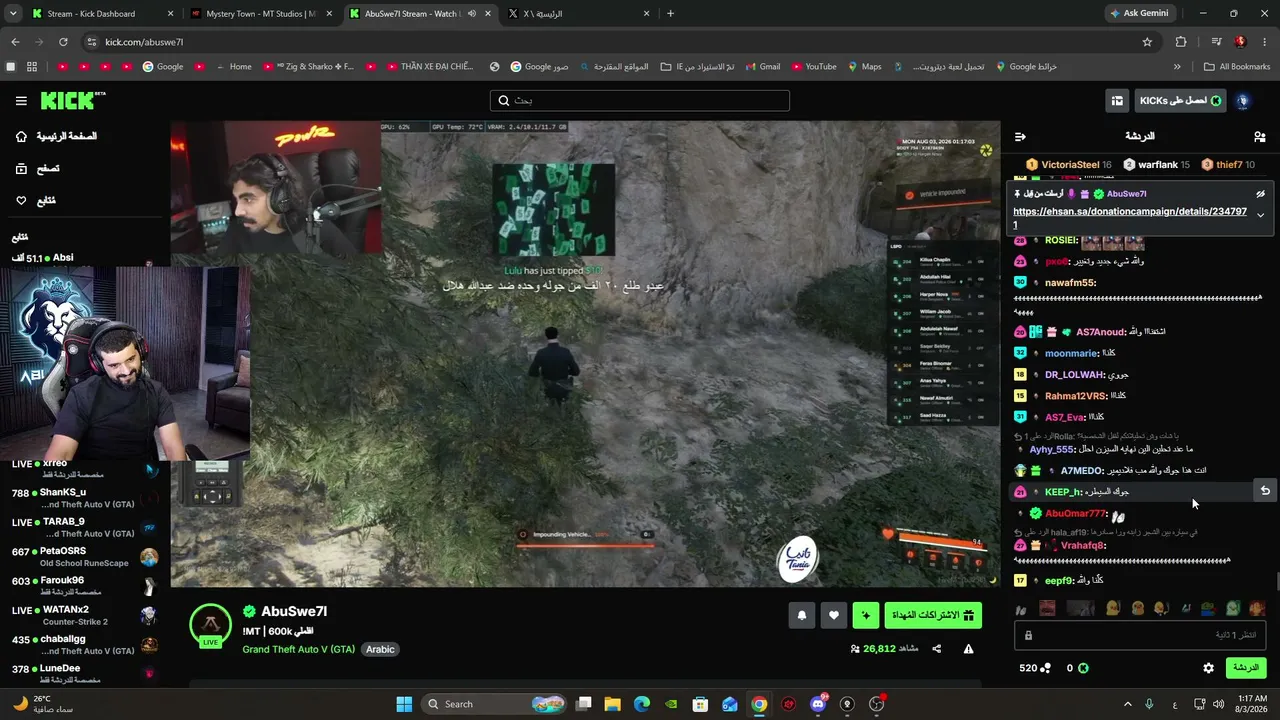
Task: Report the stream with the warning icon
Action: click(968, 649)
